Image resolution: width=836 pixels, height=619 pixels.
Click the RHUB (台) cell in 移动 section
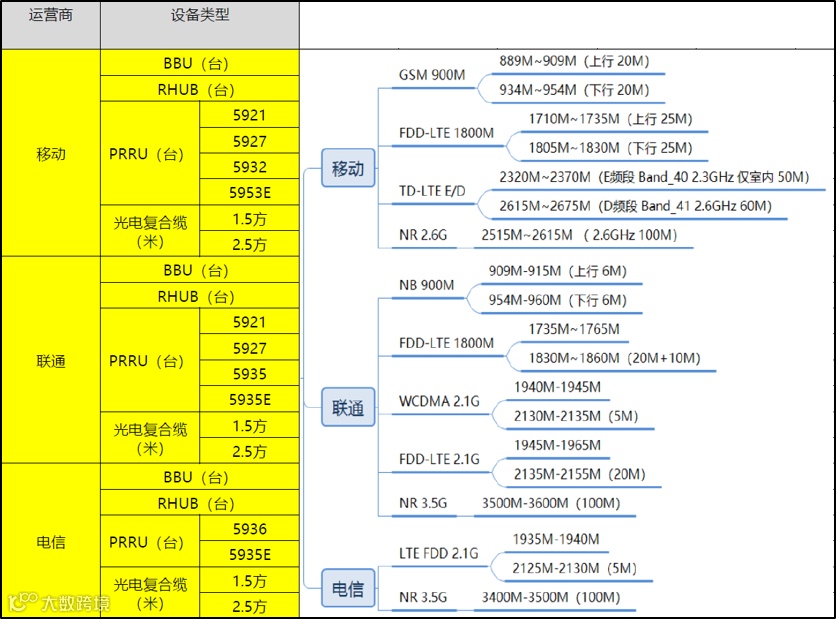[200, 89]
